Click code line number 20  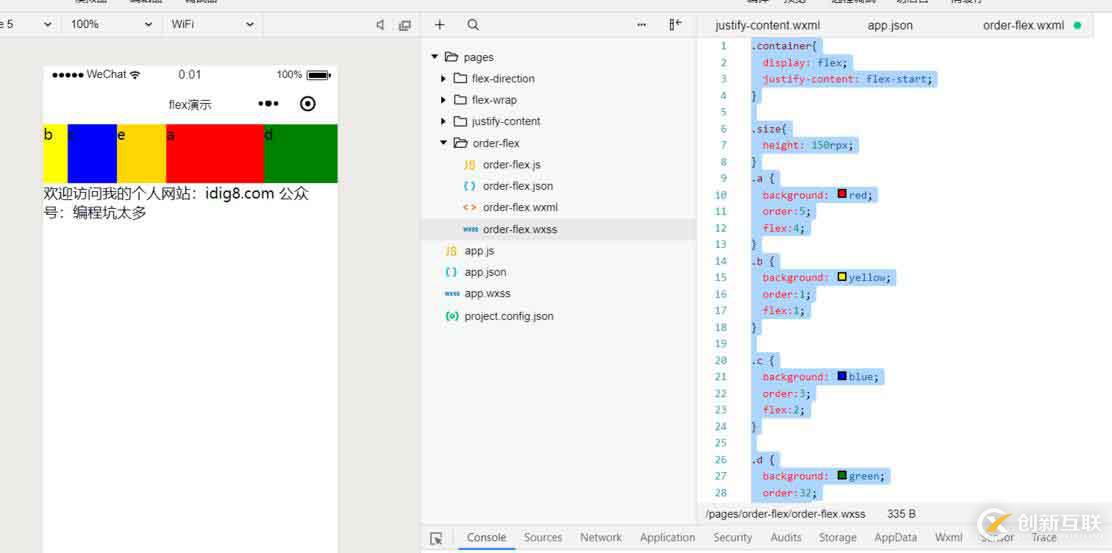coord(721,360)
